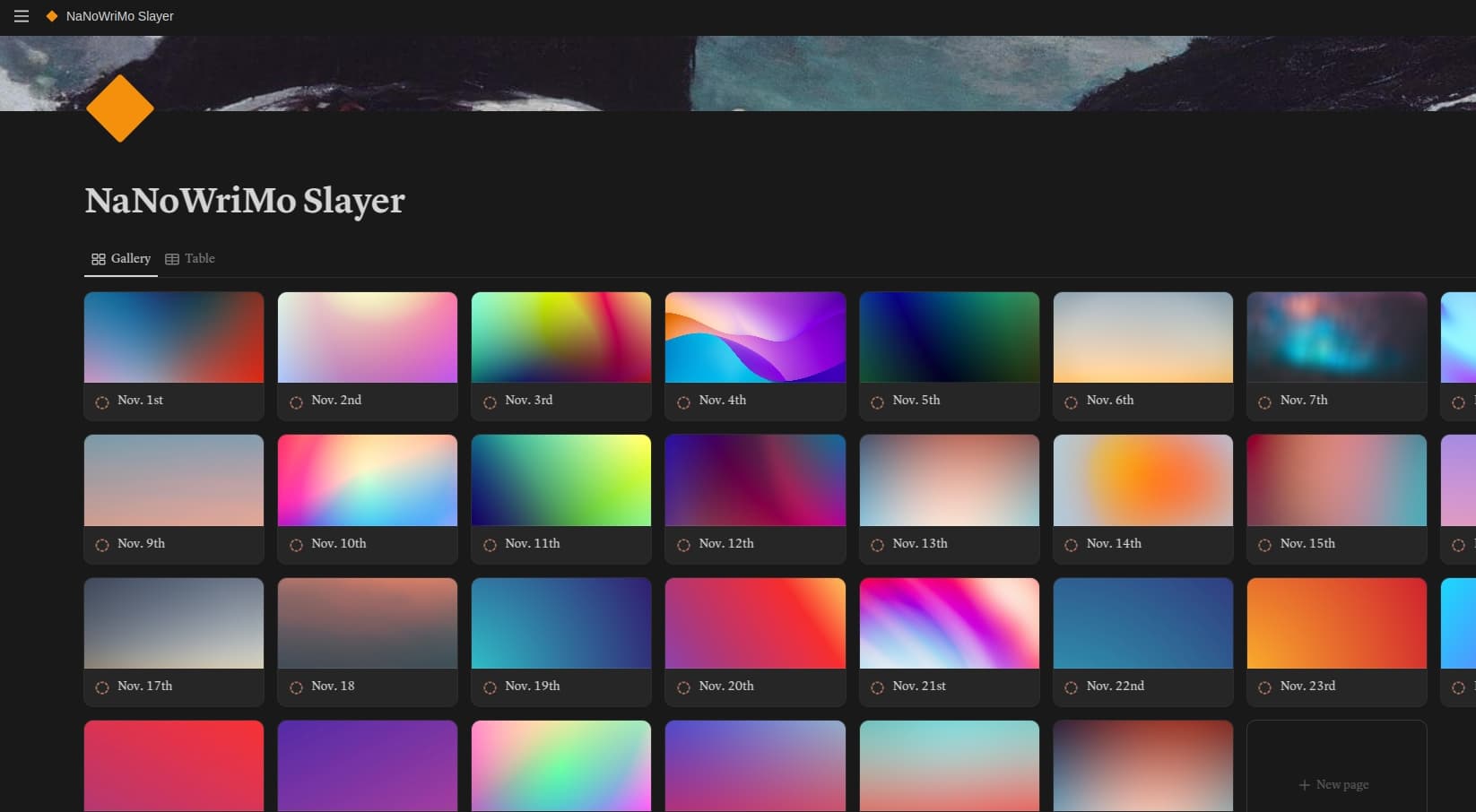
Task: Open the Nov. 3rd card cover
Action: [561, 337]
